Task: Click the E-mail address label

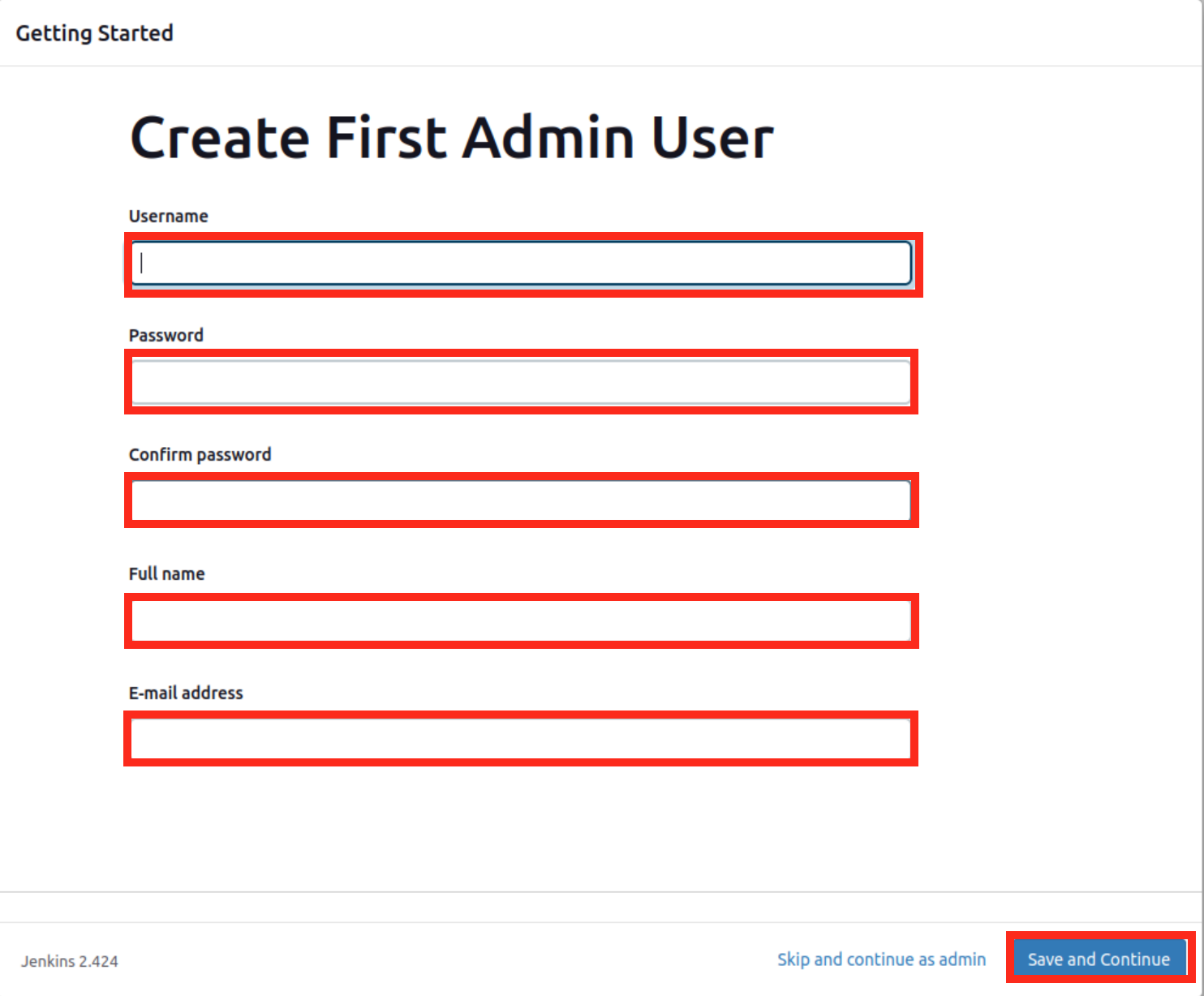Action: [x=186, y=693]
